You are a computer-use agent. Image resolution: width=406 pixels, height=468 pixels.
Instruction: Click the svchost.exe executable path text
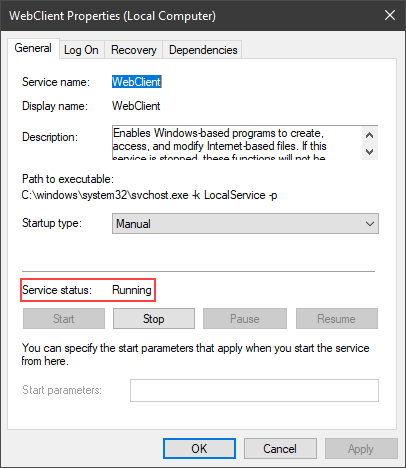click(x=149, y=195)
